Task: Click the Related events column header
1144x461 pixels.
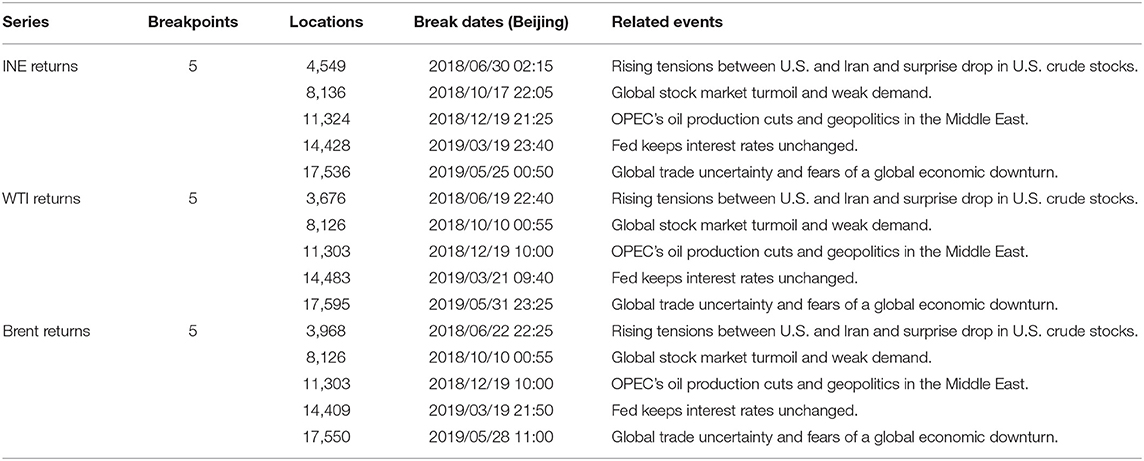Action: (668, 22)
